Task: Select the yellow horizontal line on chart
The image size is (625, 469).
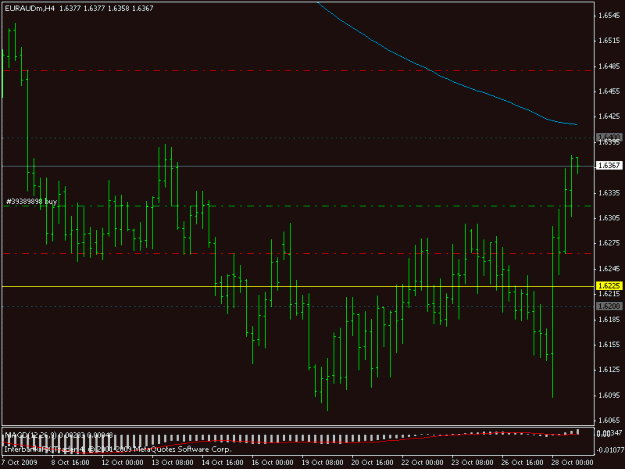Action: click(x=298, y=287)
